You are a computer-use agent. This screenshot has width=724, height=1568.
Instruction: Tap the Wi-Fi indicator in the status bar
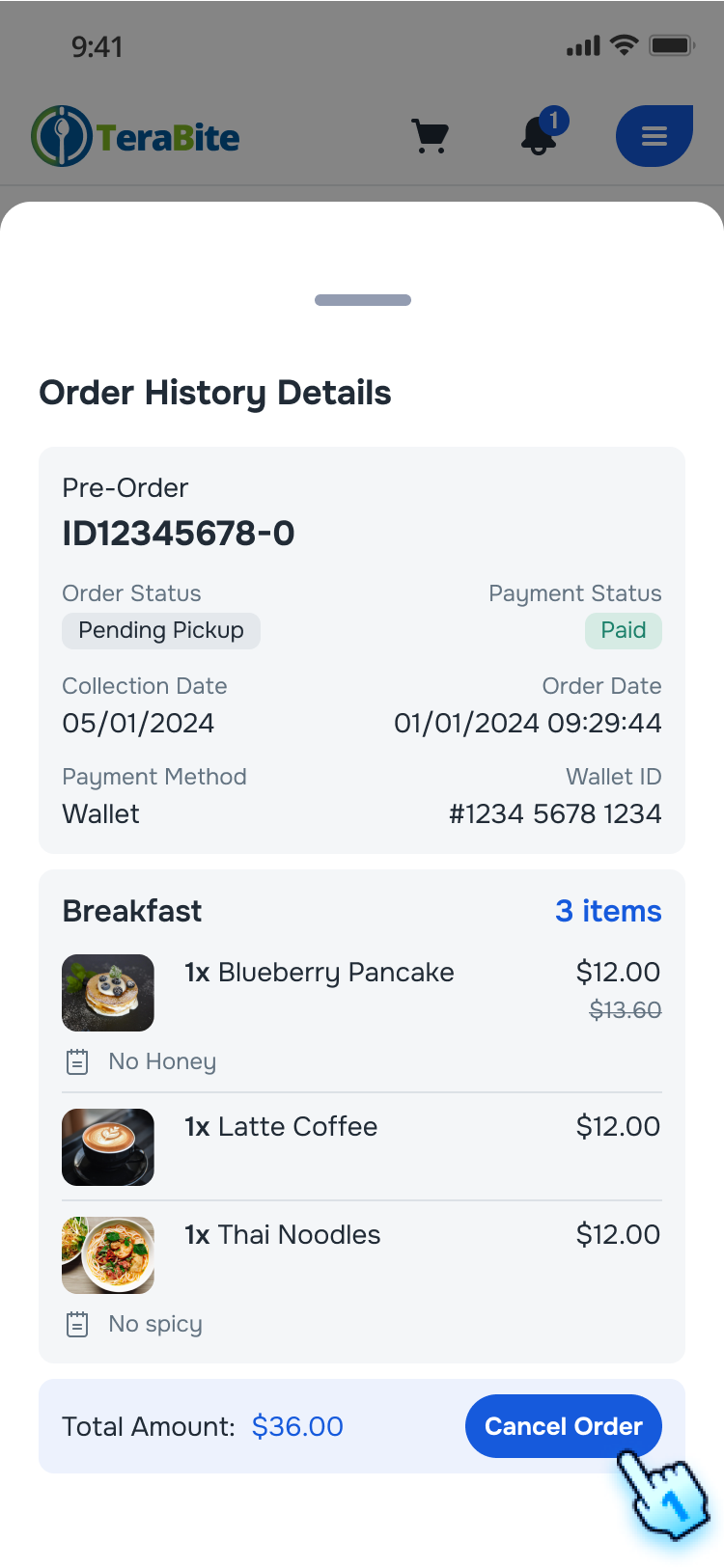[x=623, y=43]
